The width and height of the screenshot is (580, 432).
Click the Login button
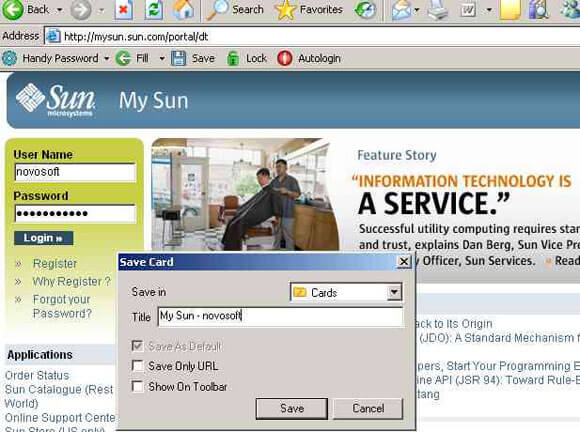coord(44,238)
